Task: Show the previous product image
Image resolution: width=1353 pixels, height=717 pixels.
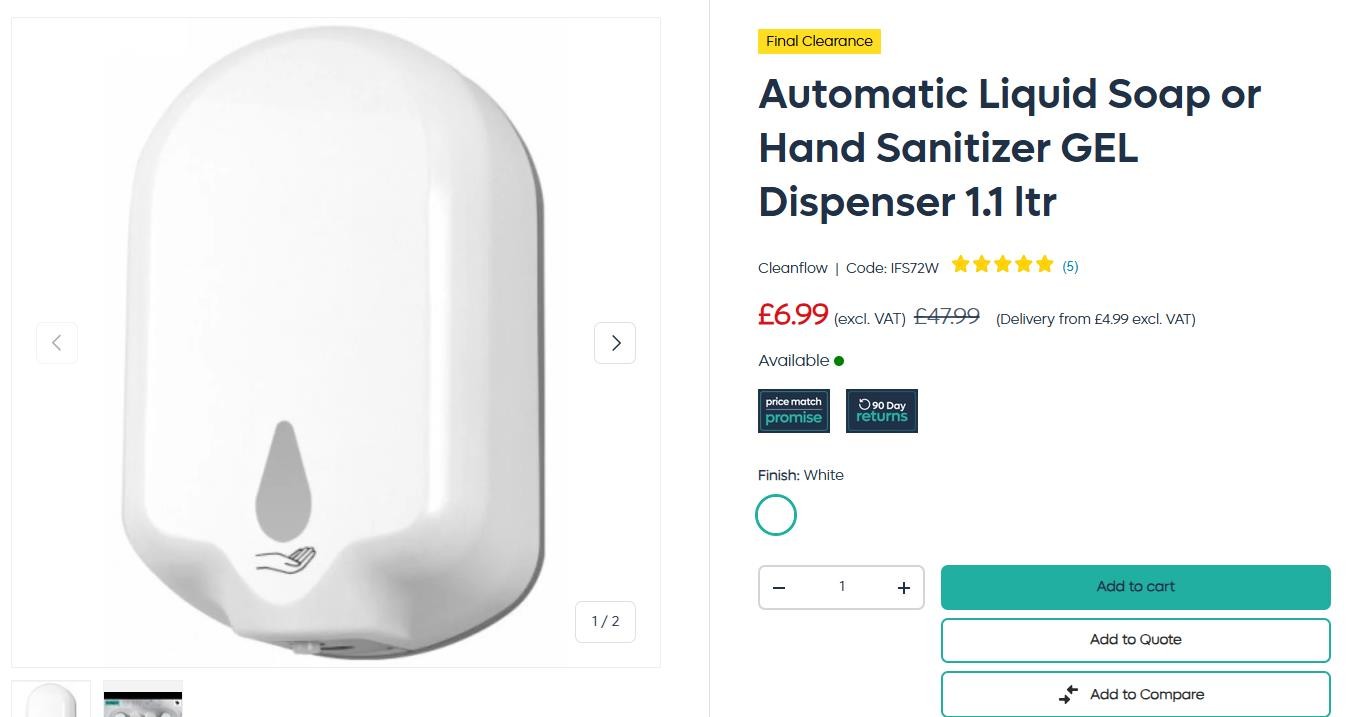Action: 57,343
